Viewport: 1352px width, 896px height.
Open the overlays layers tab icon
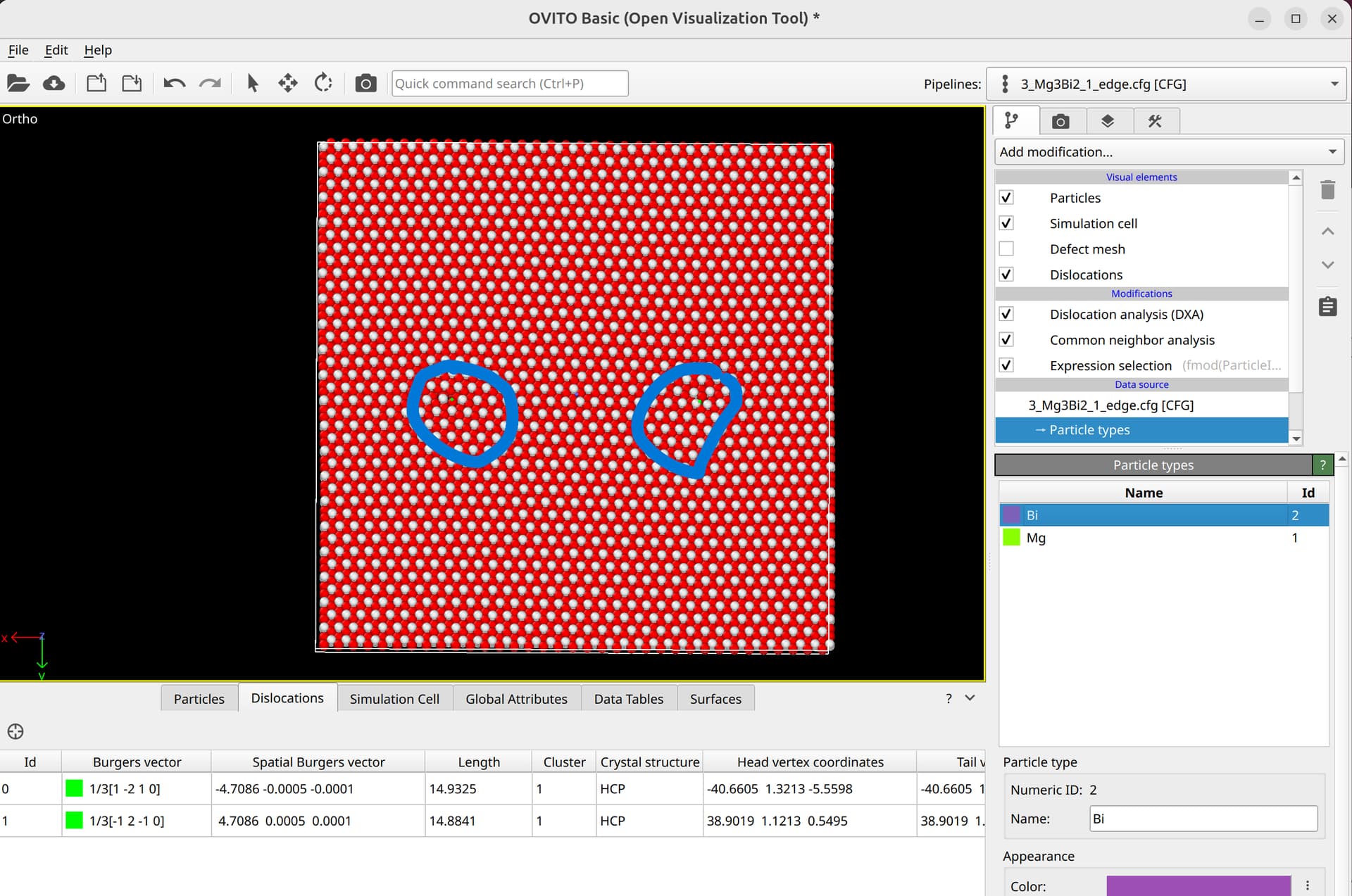1108,121
